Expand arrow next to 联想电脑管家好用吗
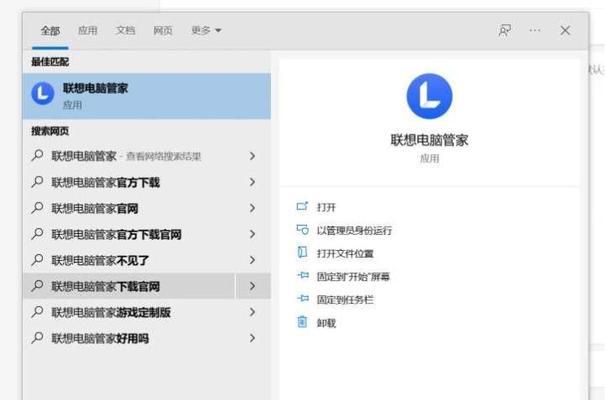The height and width of the screenshot is (400, 605). point(252,338)
